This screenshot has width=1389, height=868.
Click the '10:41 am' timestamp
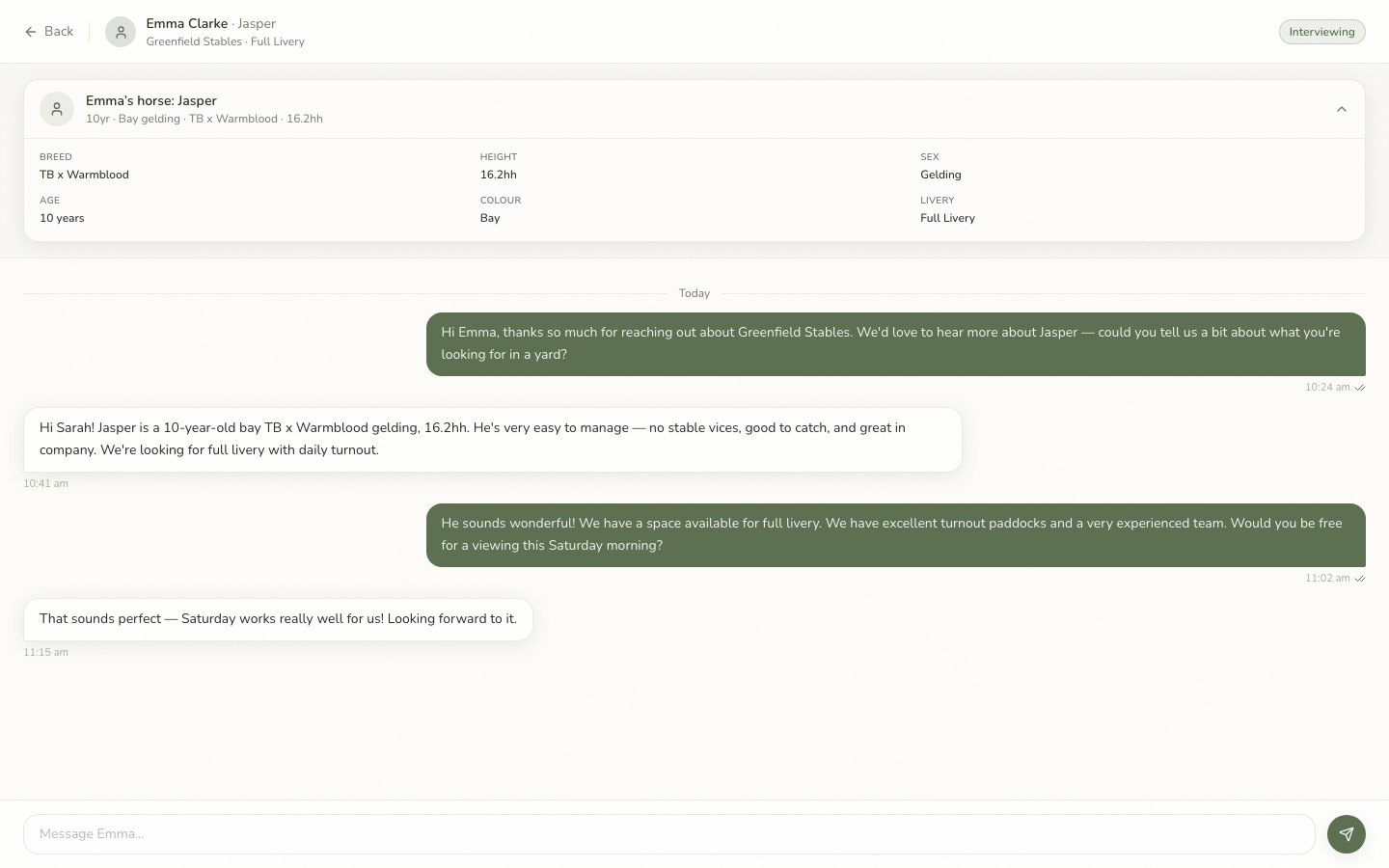45,483
